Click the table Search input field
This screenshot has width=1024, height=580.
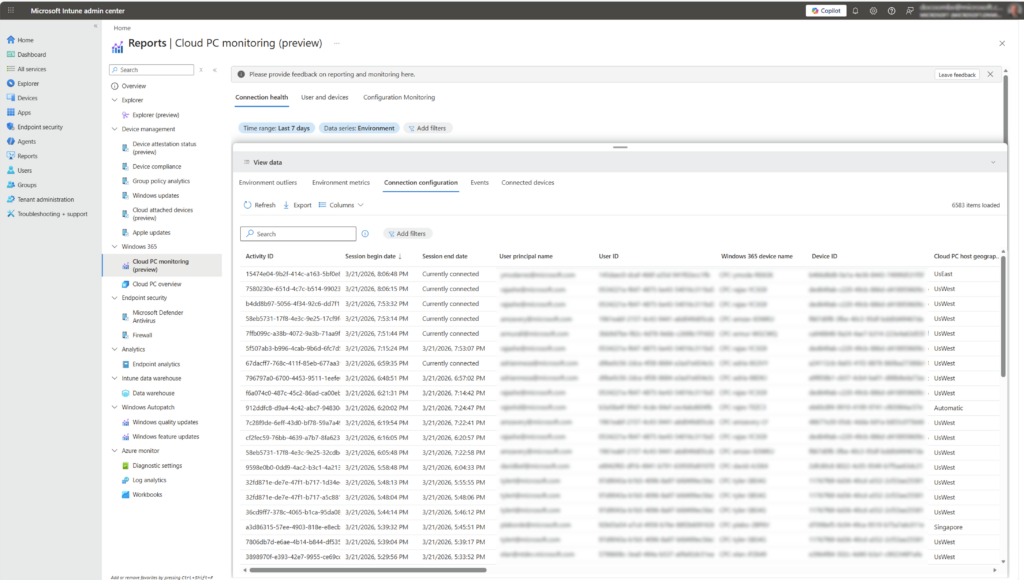pyautogui.click(x=298, y=234)
